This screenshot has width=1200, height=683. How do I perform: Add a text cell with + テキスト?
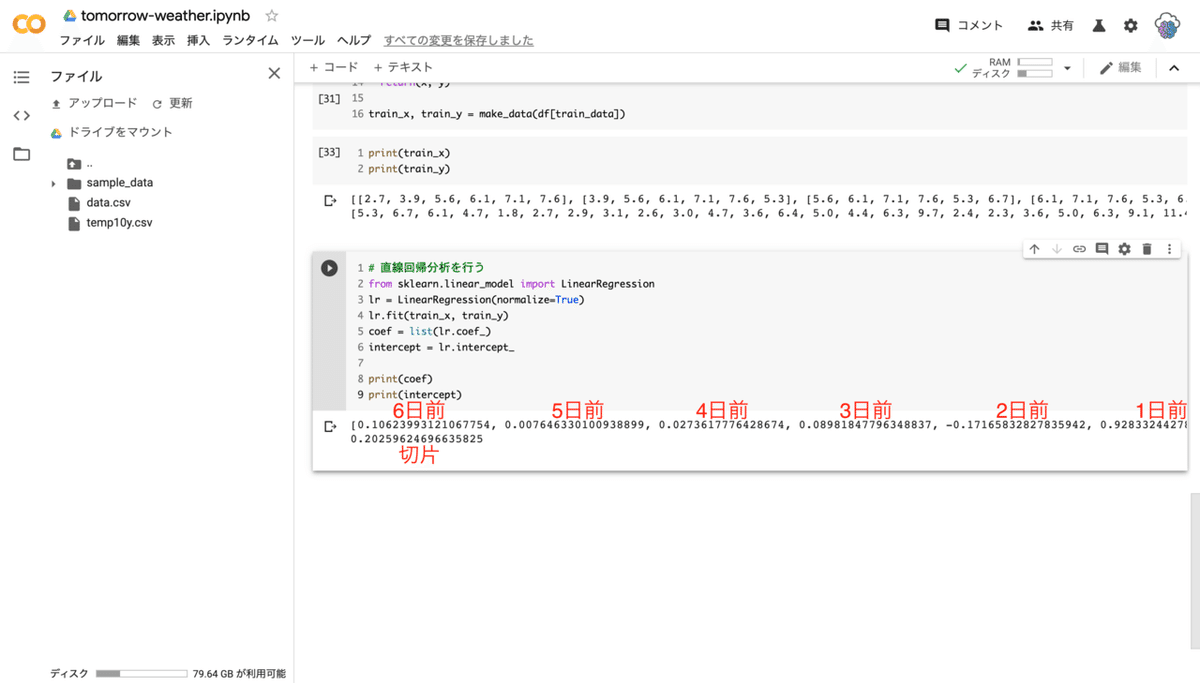click(x=403, y=67)
